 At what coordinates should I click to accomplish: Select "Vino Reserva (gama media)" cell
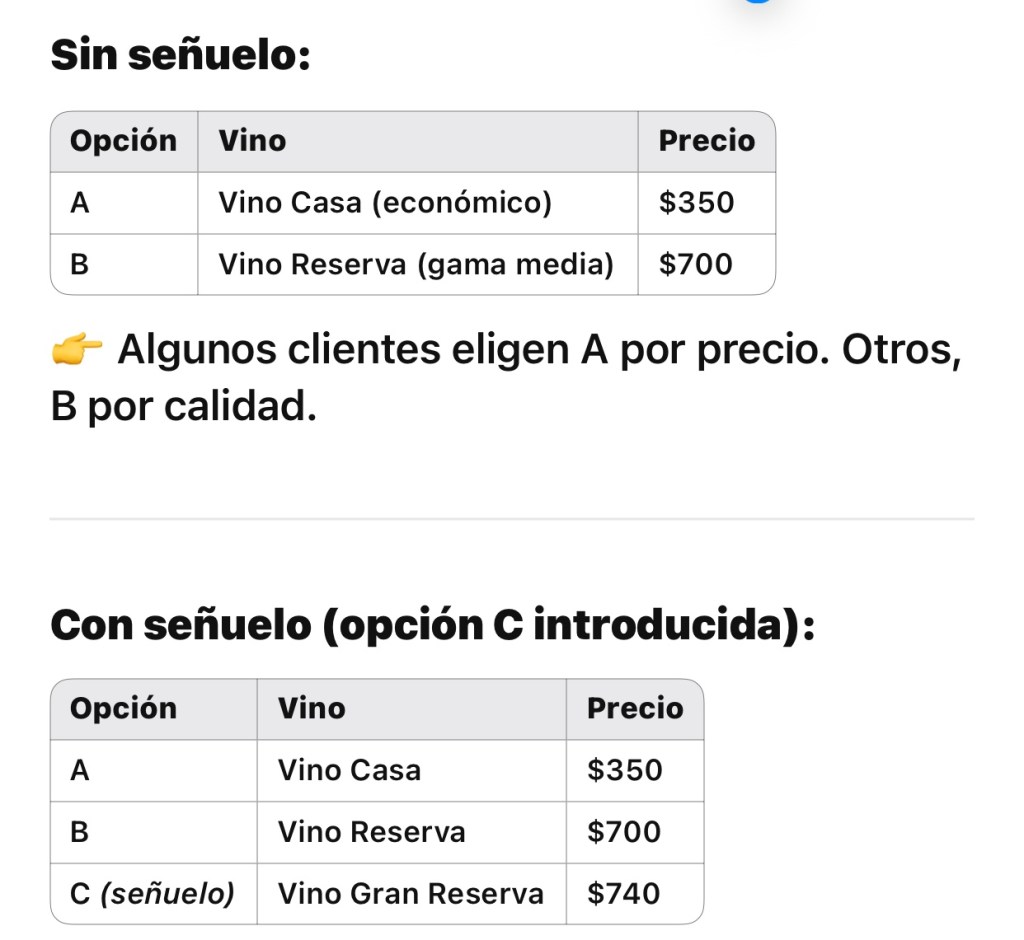416,264
